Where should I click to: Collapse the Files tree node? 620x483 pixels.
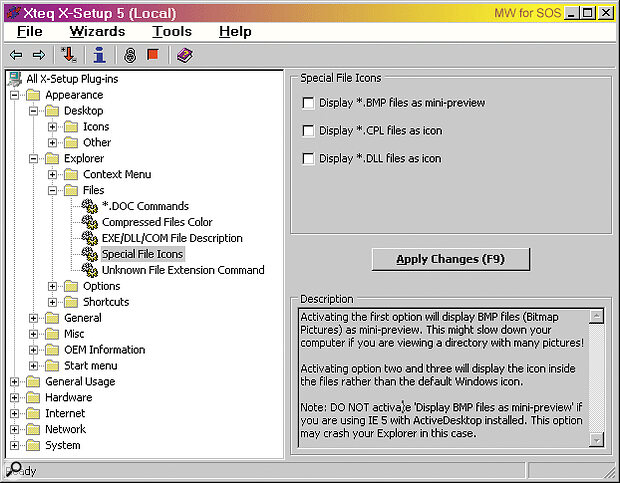click(53, 191)
